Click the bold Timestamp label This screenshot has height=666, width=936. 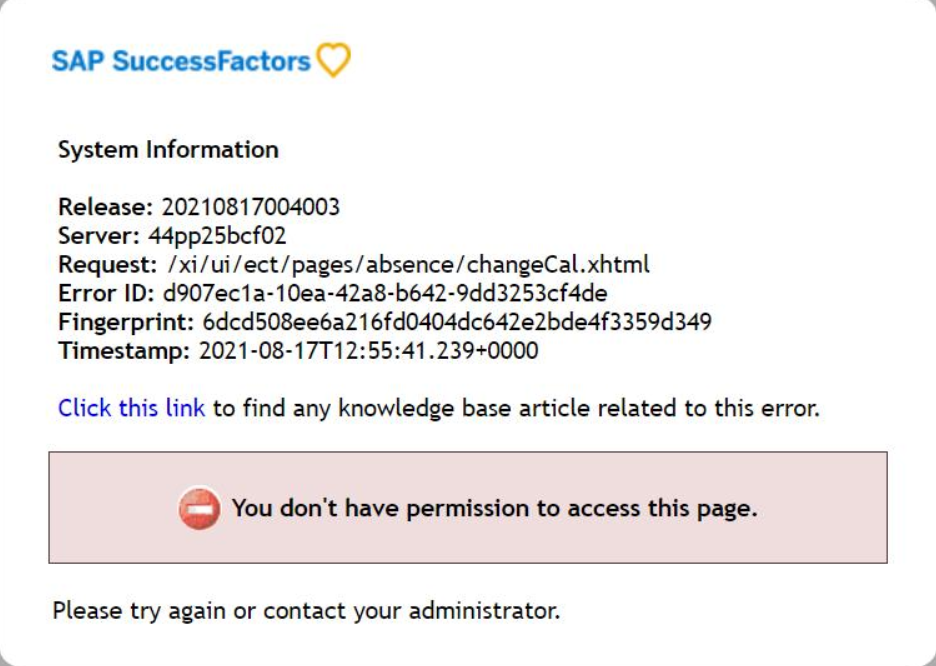(124, 350)
